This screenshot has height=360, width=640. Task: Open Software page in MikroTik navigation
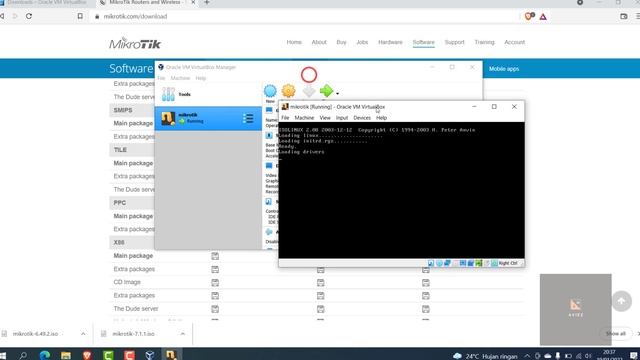pos(423,42)
